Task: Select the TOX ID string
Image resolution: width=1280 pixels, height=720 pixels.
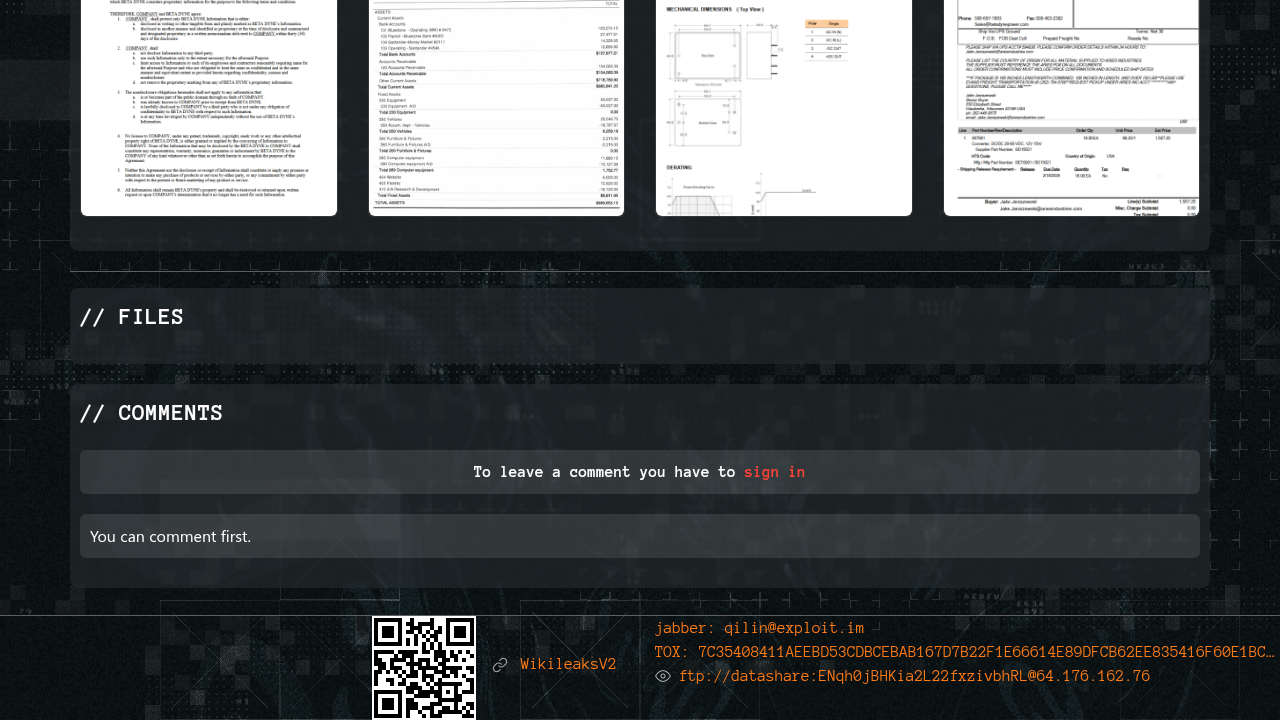Action: point(965,652)
